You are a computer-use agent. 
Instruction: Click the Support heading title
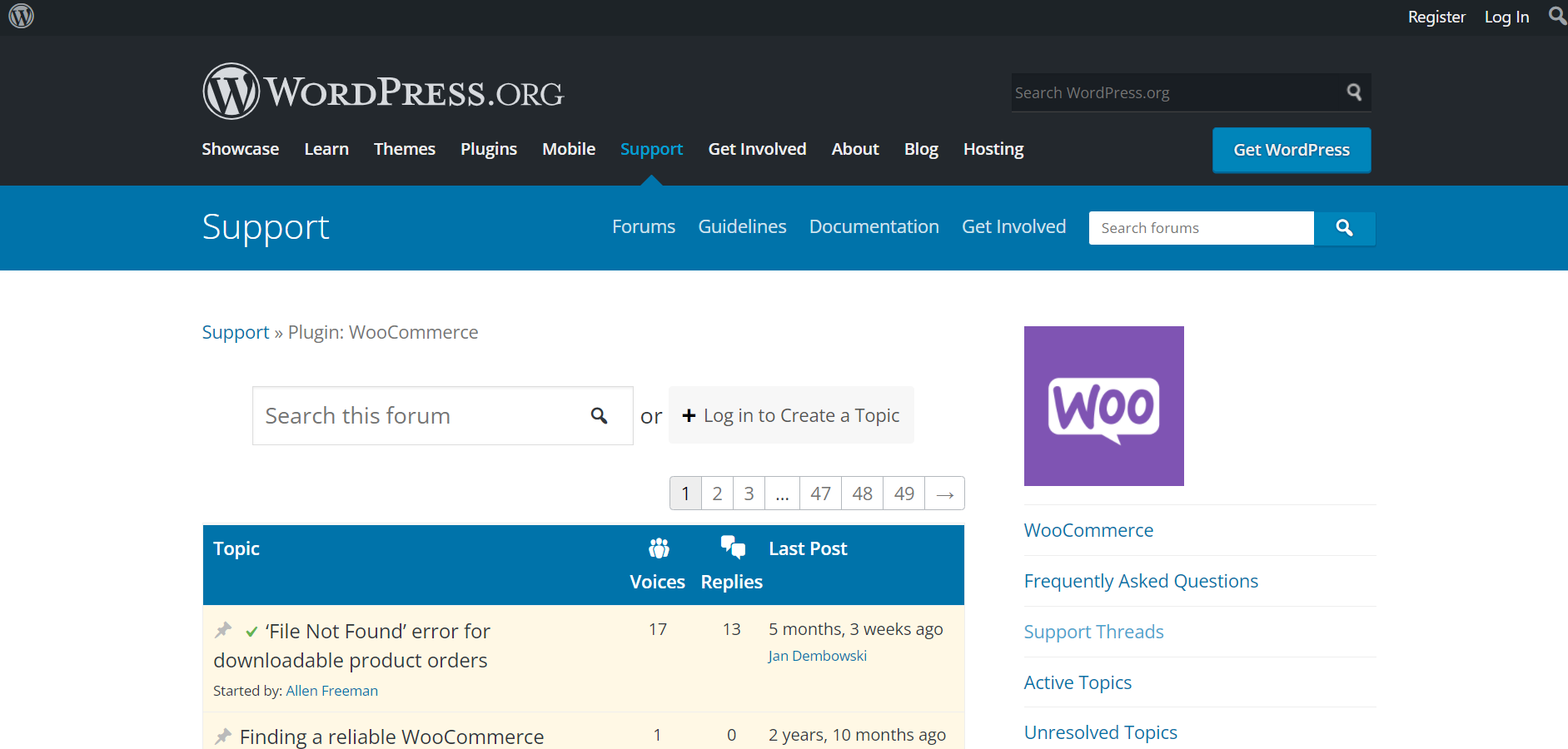coord(266,227)
